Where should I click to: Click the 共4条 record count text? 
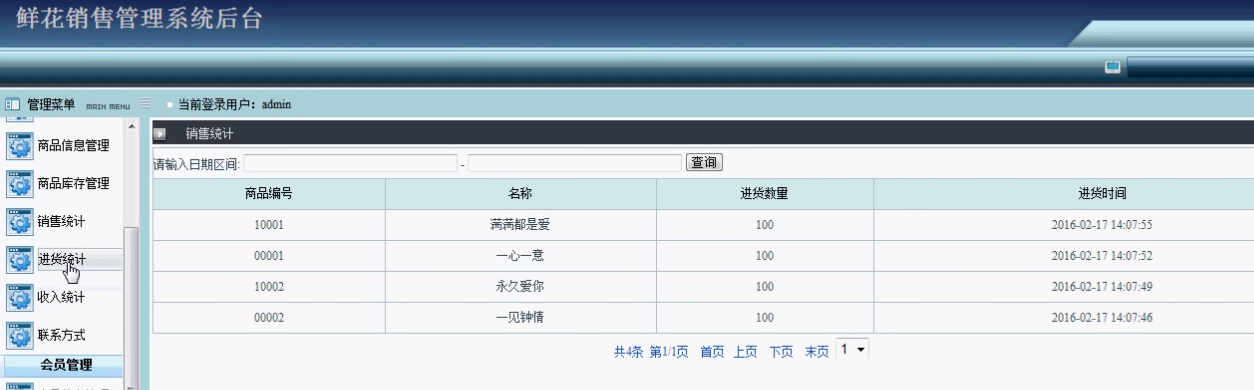point(629,352)
